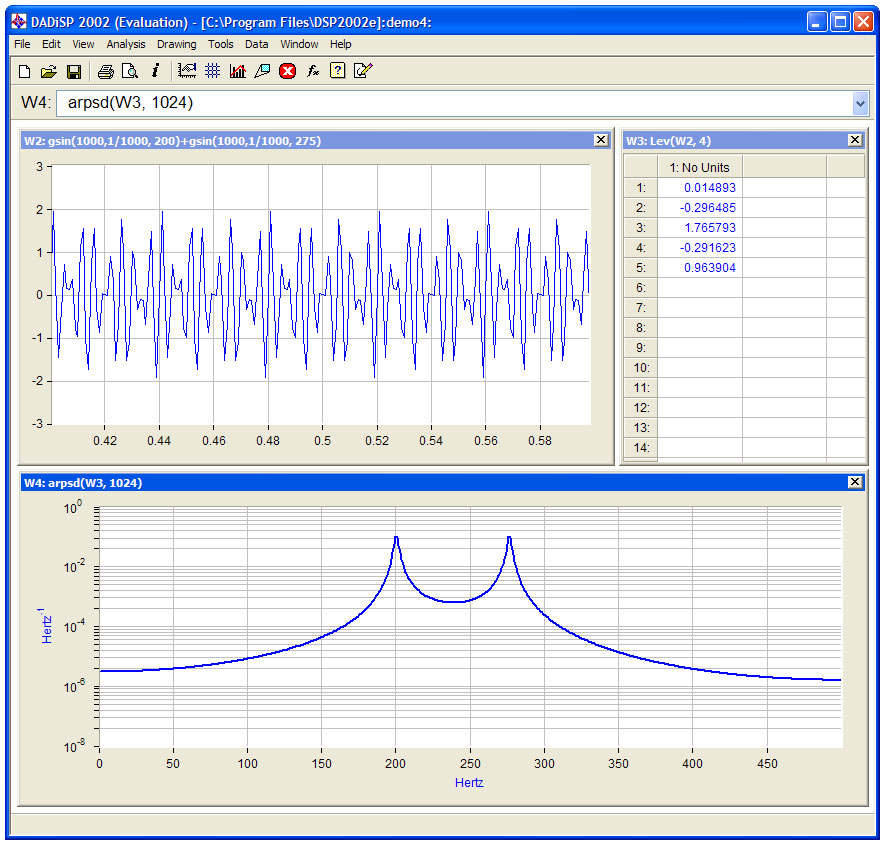Image resolution: width=885 pixels, height=845 pixels.
Task: Click the notepad with pencil icon
Action: click(362, 71)
